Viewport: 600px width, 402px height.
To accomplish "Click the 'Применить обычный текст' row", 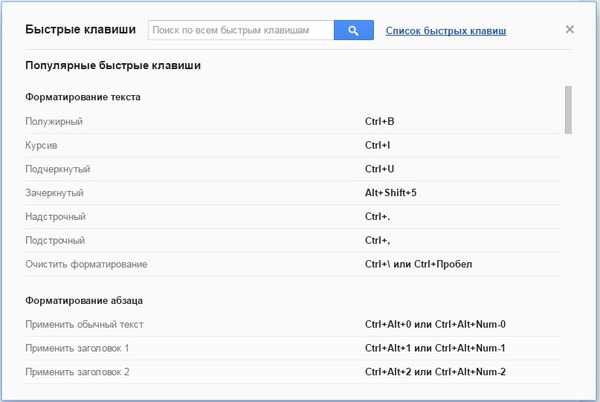I will pyautogui.click(x=292, y=325).
